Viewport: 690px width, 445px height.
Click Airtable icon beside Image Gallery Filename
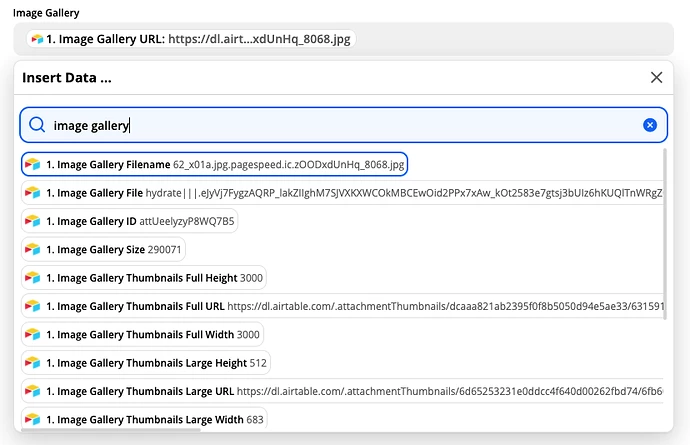(x=33, y=164)
